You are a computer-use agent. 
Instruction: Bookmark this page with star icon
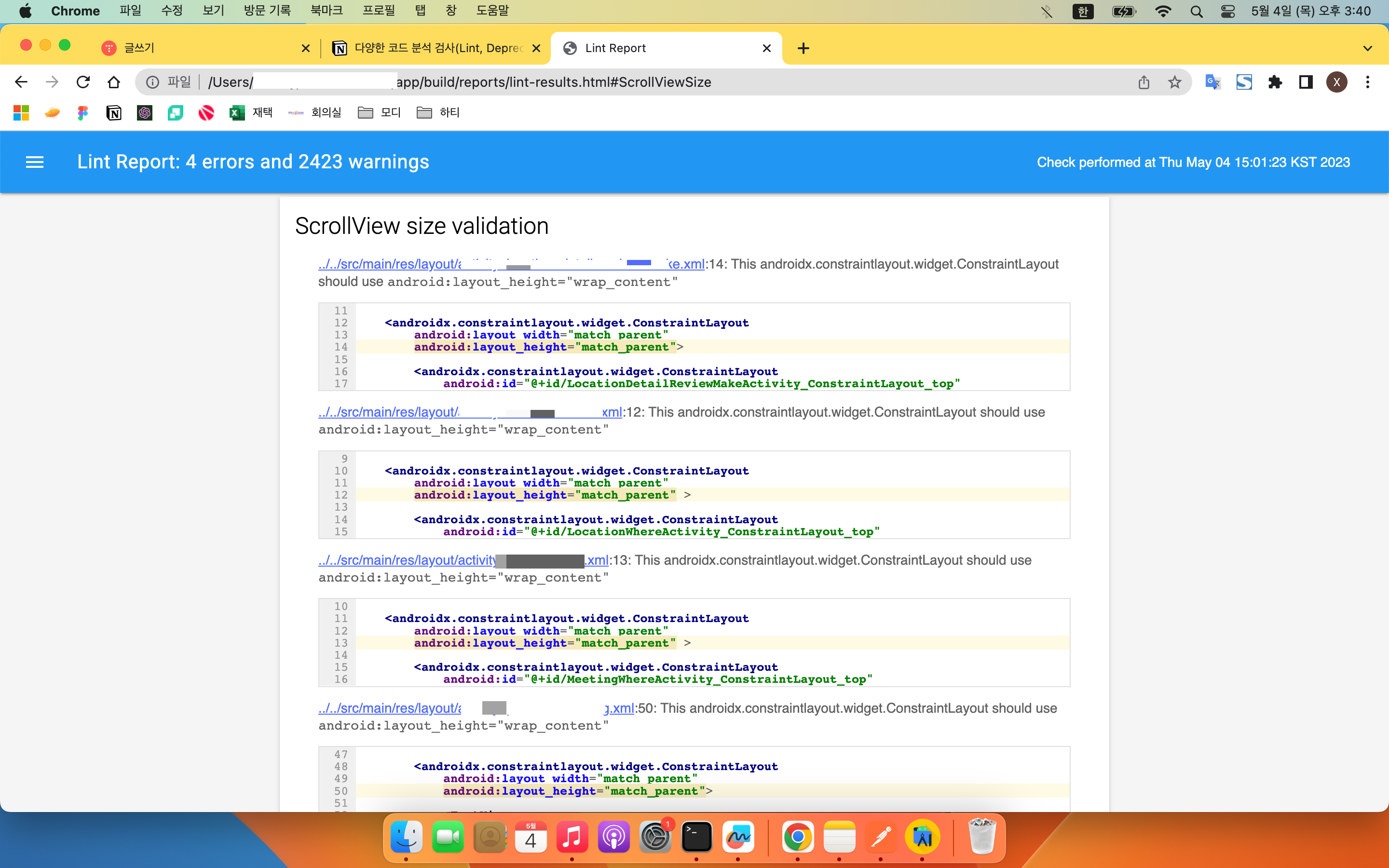1174,82
